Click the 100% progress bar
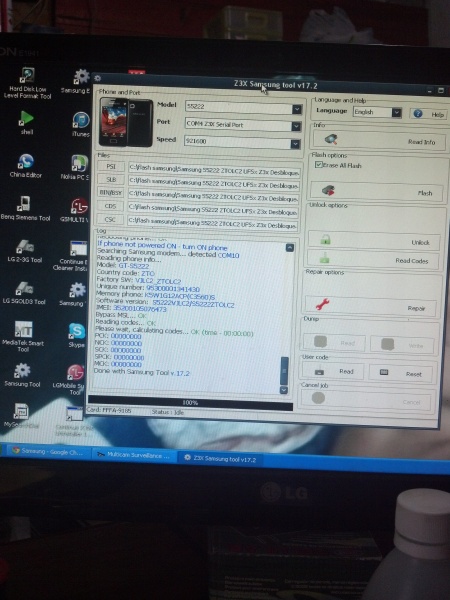Viewport: 450px width, 600px height. (190, 403)
